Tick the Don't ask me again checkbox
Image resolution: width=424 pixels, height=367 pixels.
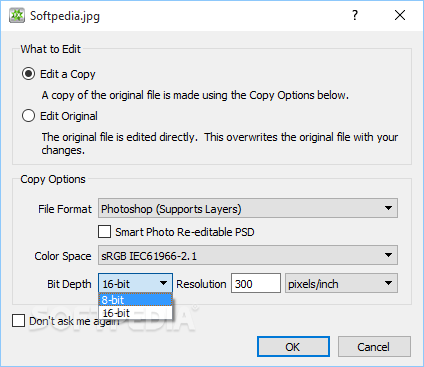[18, 321]
